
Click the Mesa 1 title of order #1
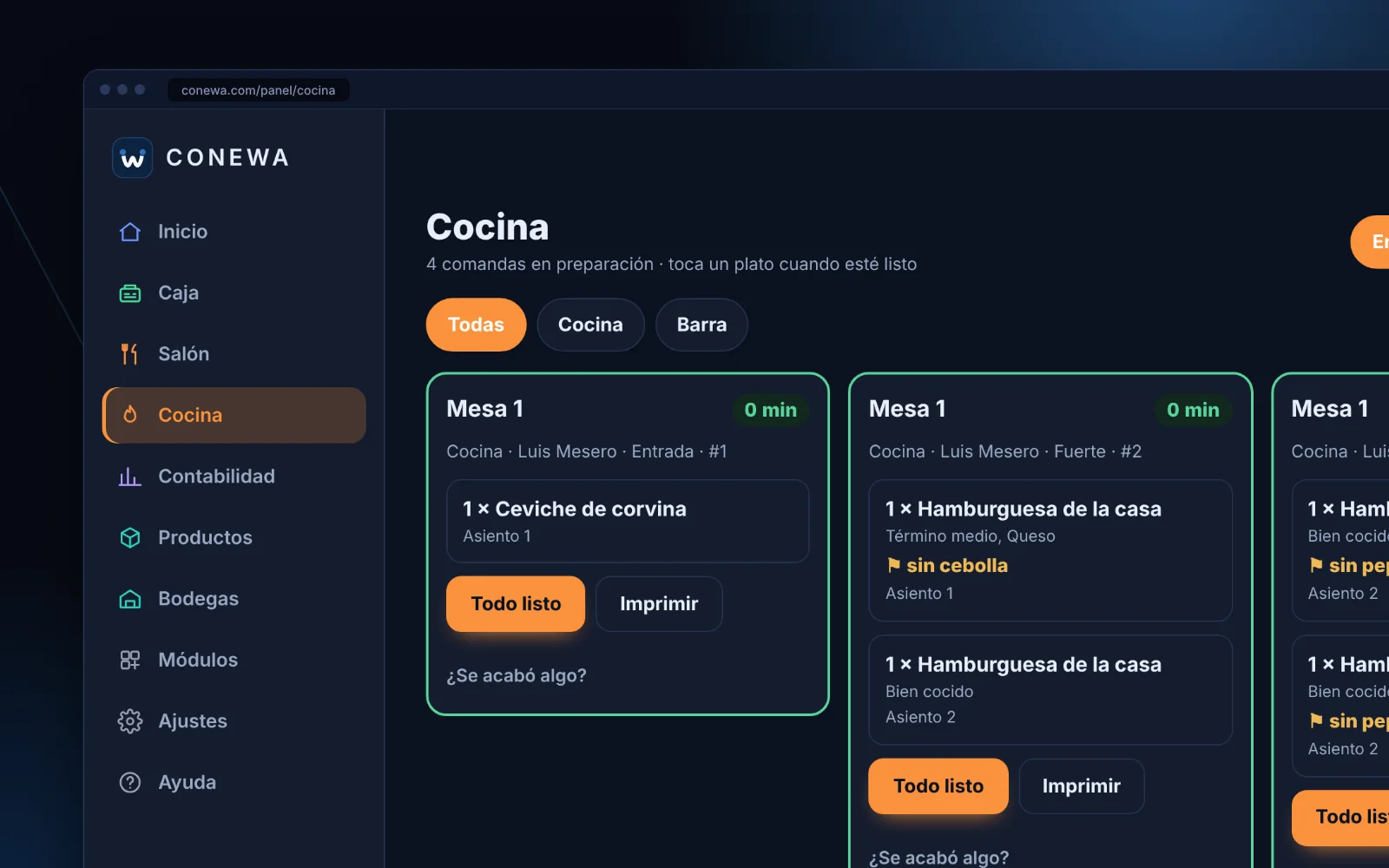485,409
